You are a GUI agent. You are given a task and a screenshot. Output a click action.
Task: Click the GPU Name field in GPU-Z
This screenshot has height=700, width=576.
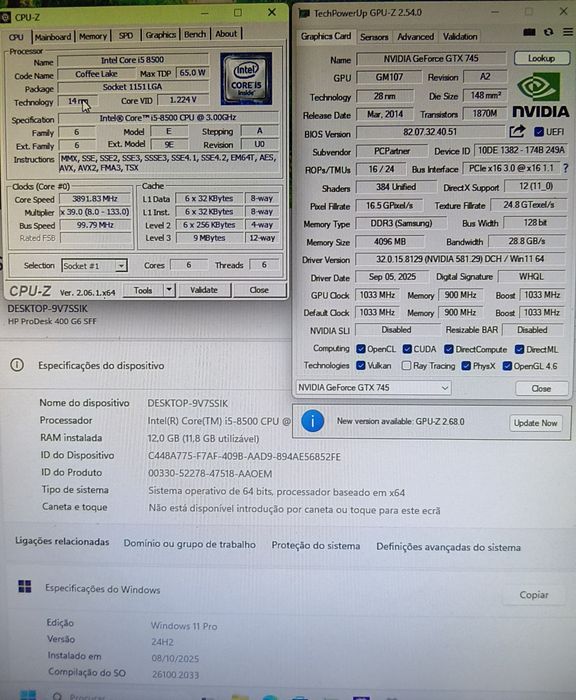(x=431, y=58)
